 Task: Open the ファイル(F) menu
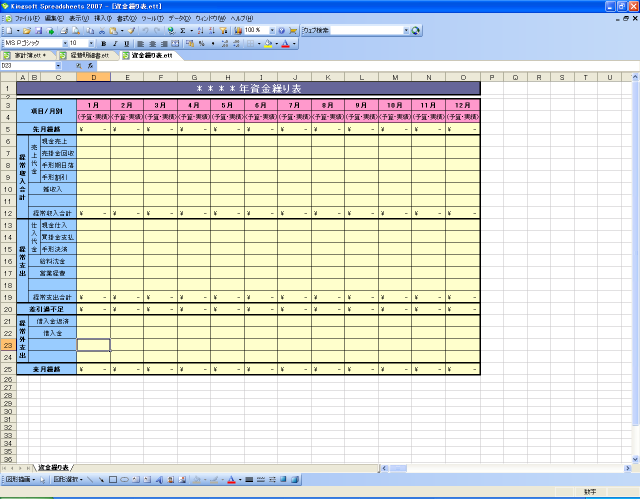[27, 18]
